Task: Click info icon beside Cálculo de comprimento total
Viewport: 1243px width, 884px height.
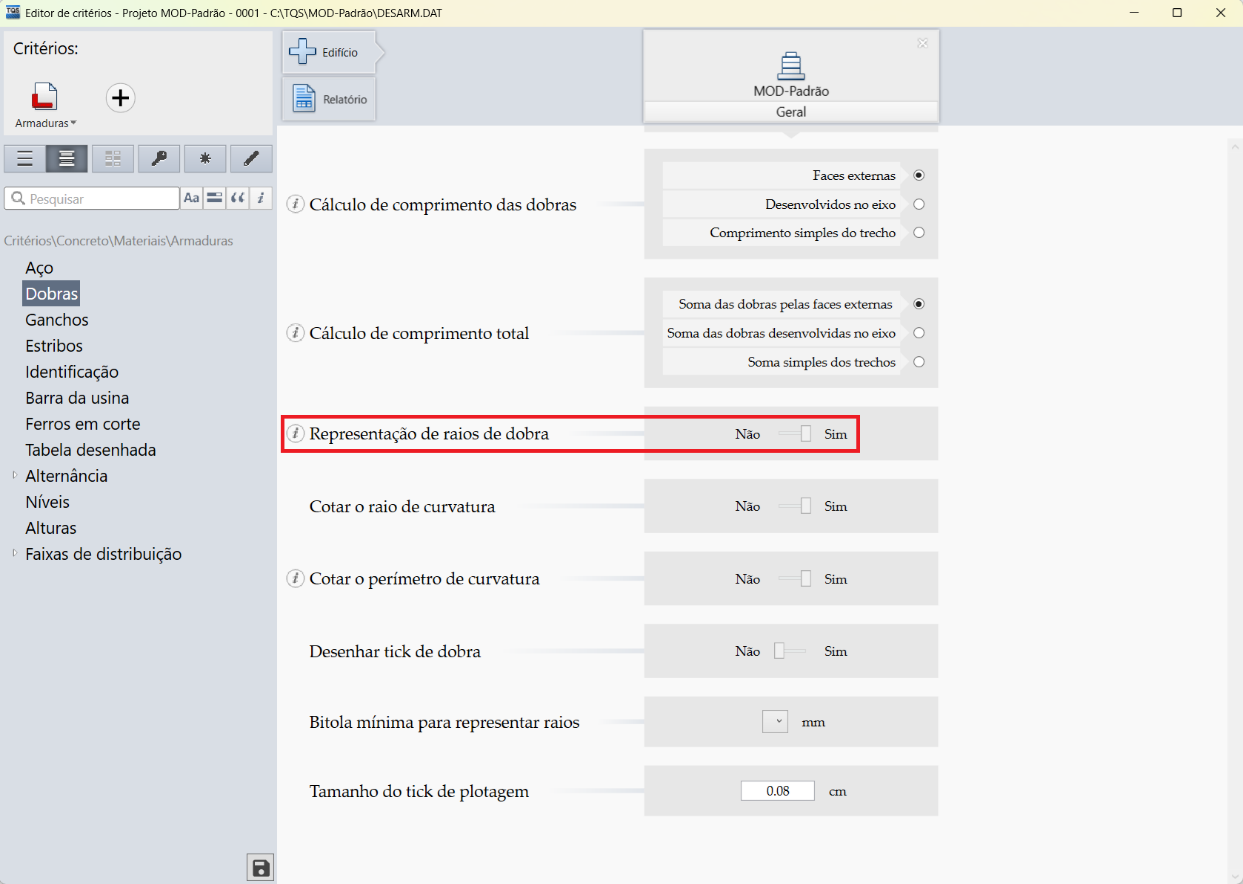Action: (295, 333)
